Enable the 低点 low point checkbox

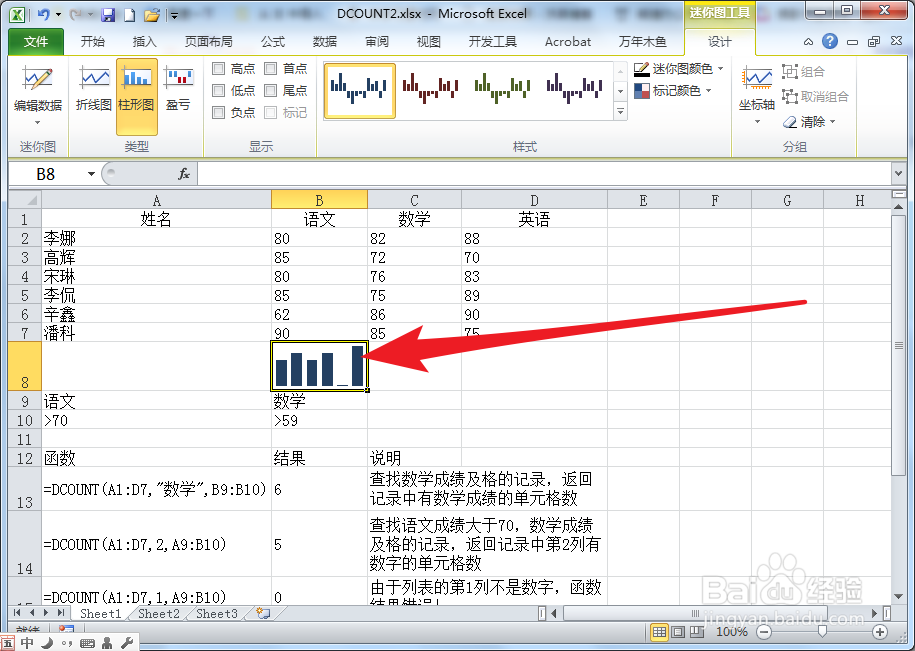click(218, 90)
